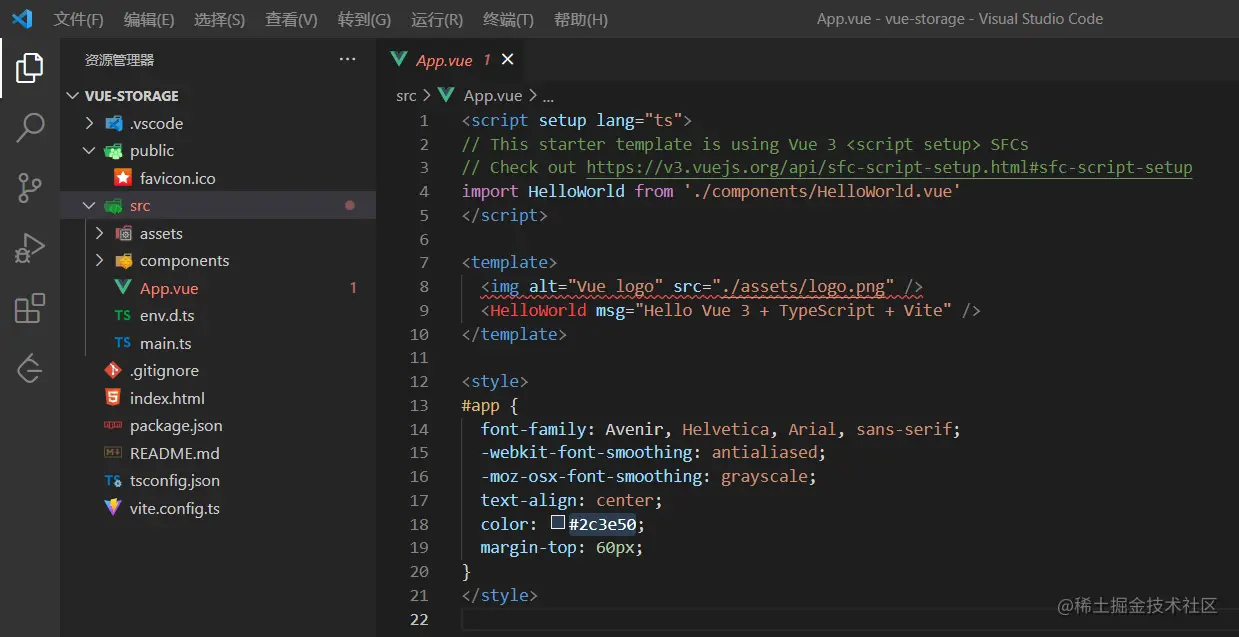The image size is (1239, 637).
Task: Click the breadcrumb ellipsis after App.vue
Action: (548, 97)
